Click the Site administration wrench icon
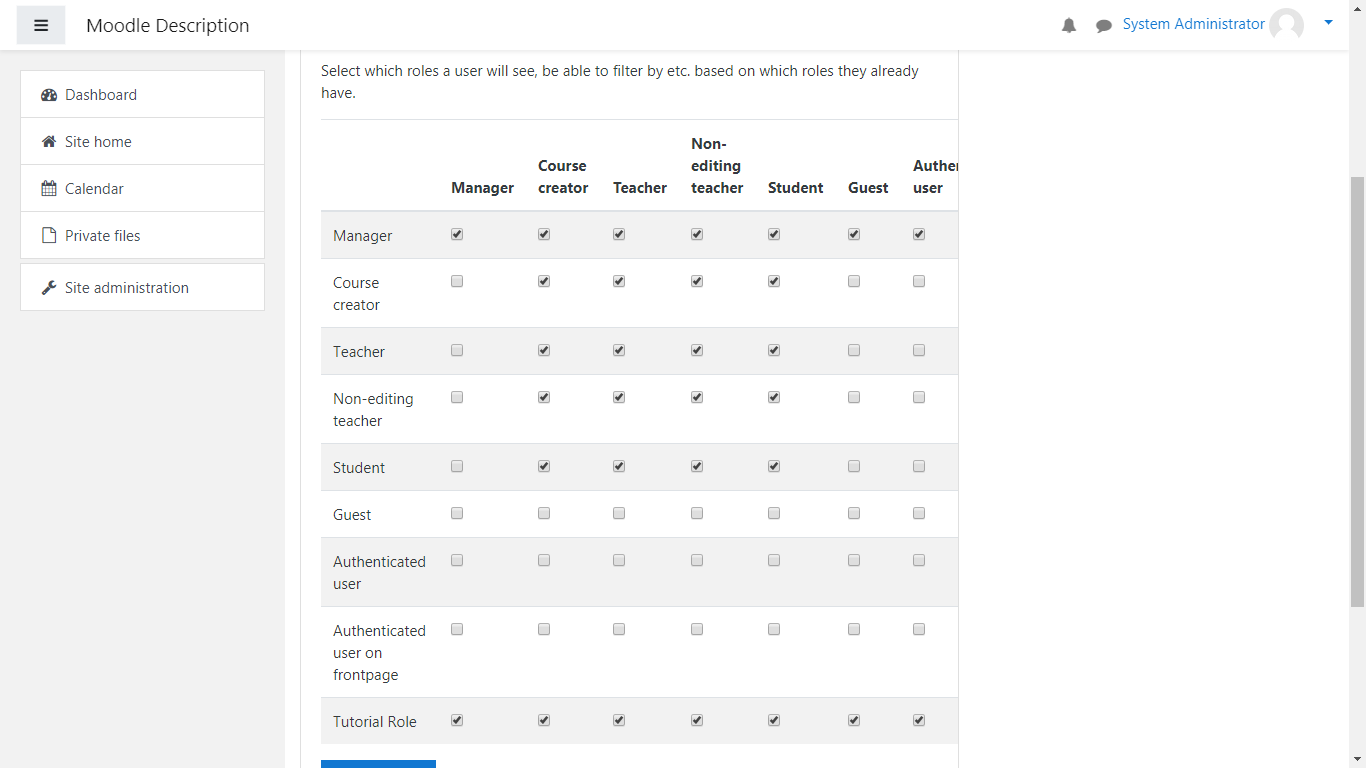 coord(49,288)
